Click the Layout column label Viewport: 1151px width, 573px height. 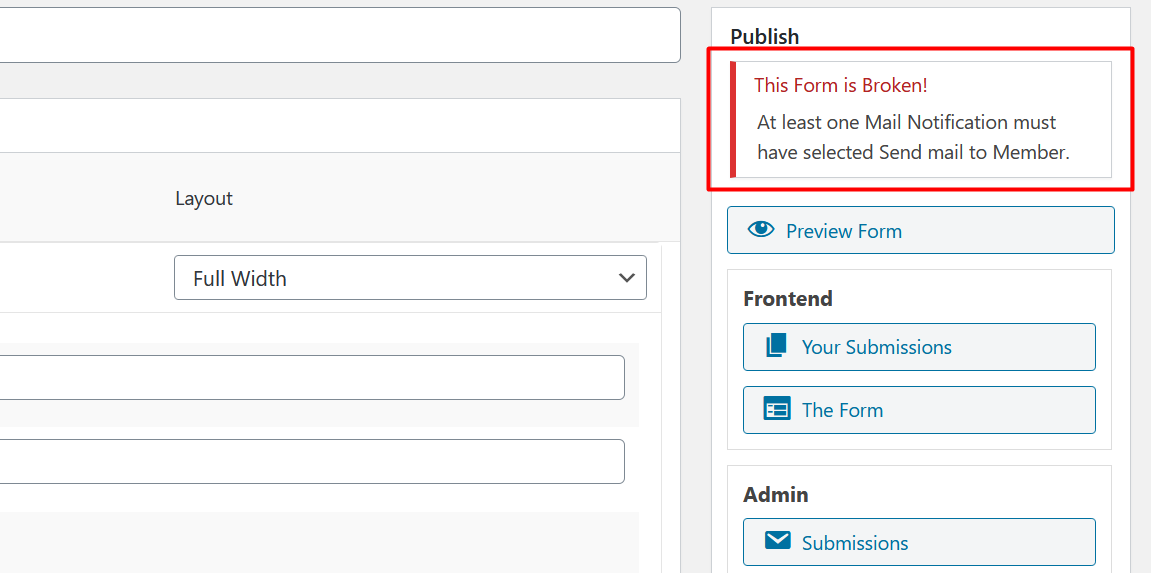point(204,198)
